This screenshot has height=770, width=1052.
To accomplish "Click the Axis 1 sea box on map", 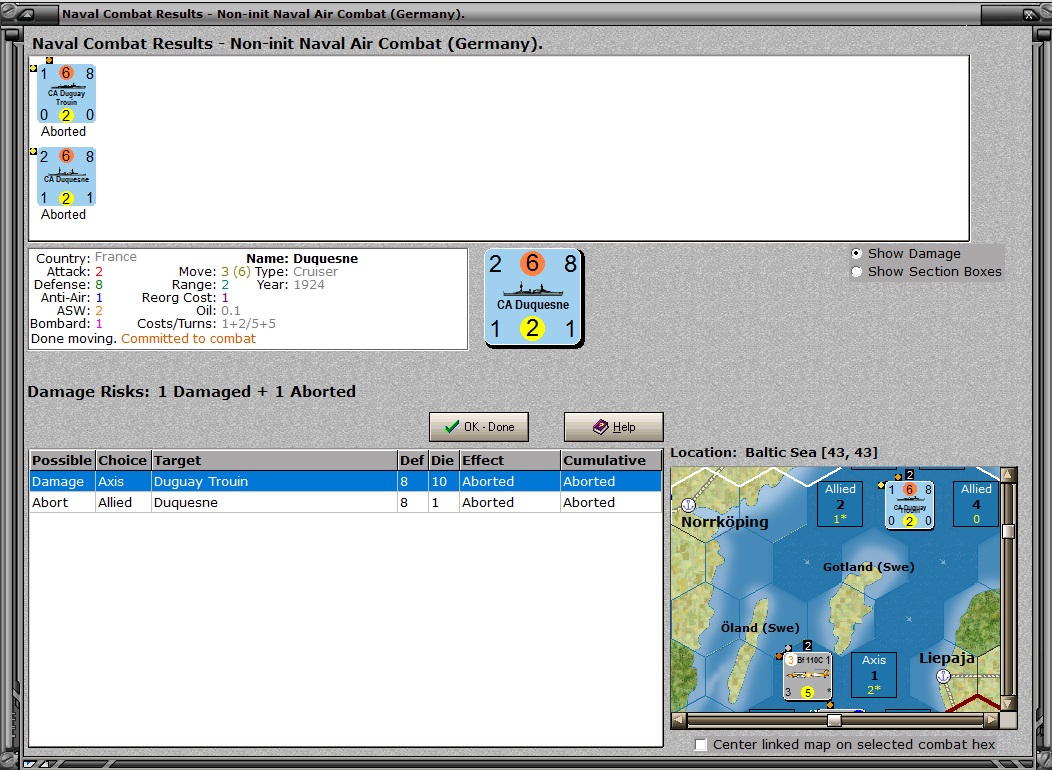I will coord(874,675).
